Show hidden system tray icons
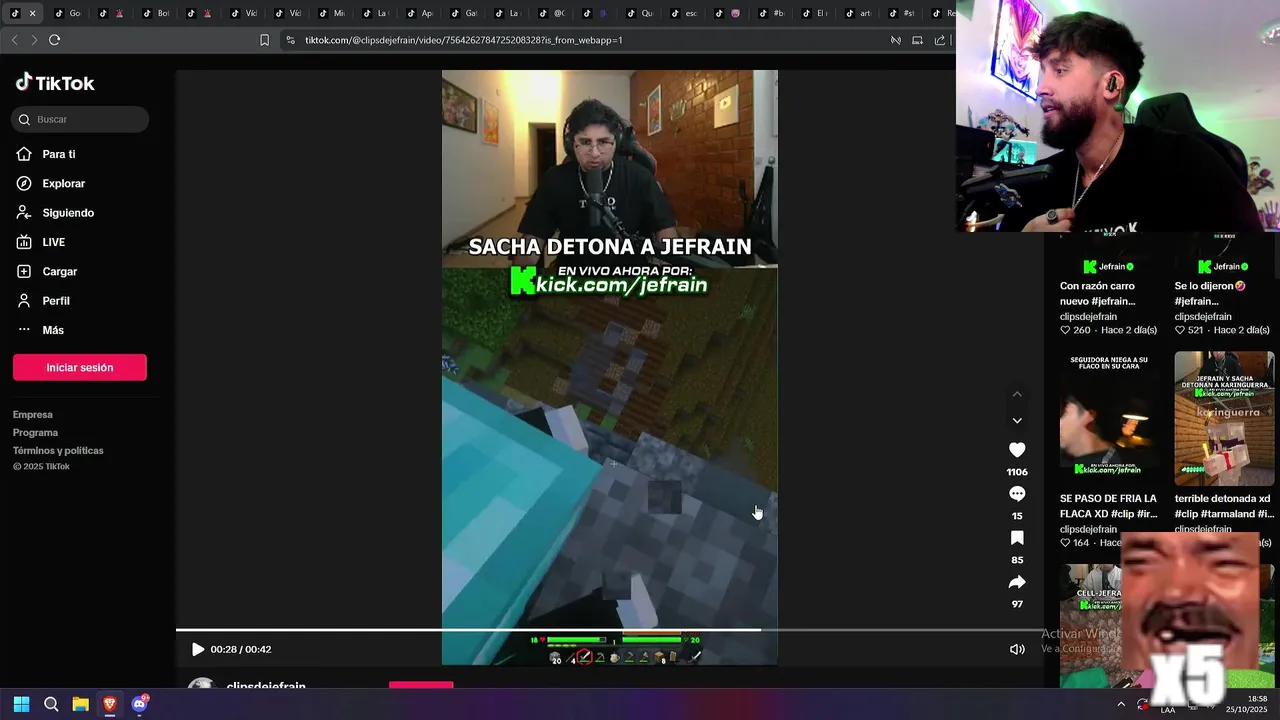Viewport: 1280px width, 720px height. coord(1121,704)
